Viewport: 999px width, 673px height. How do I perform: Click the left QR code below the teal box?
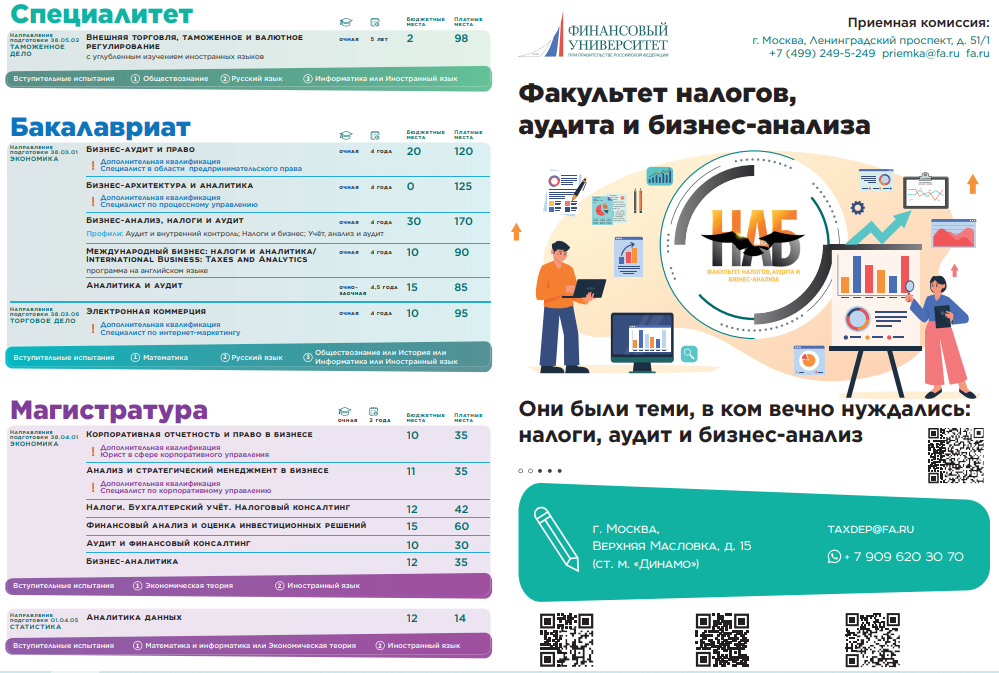(566, 640)
